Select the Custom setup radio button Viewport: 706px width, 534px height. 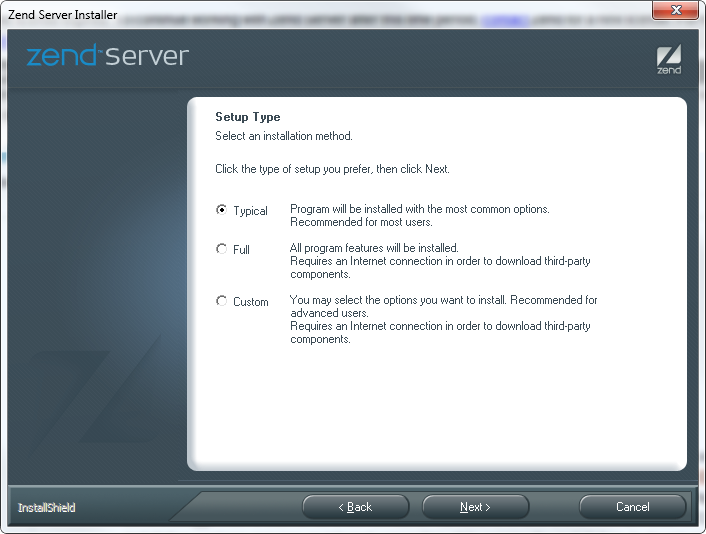[222, 301]
